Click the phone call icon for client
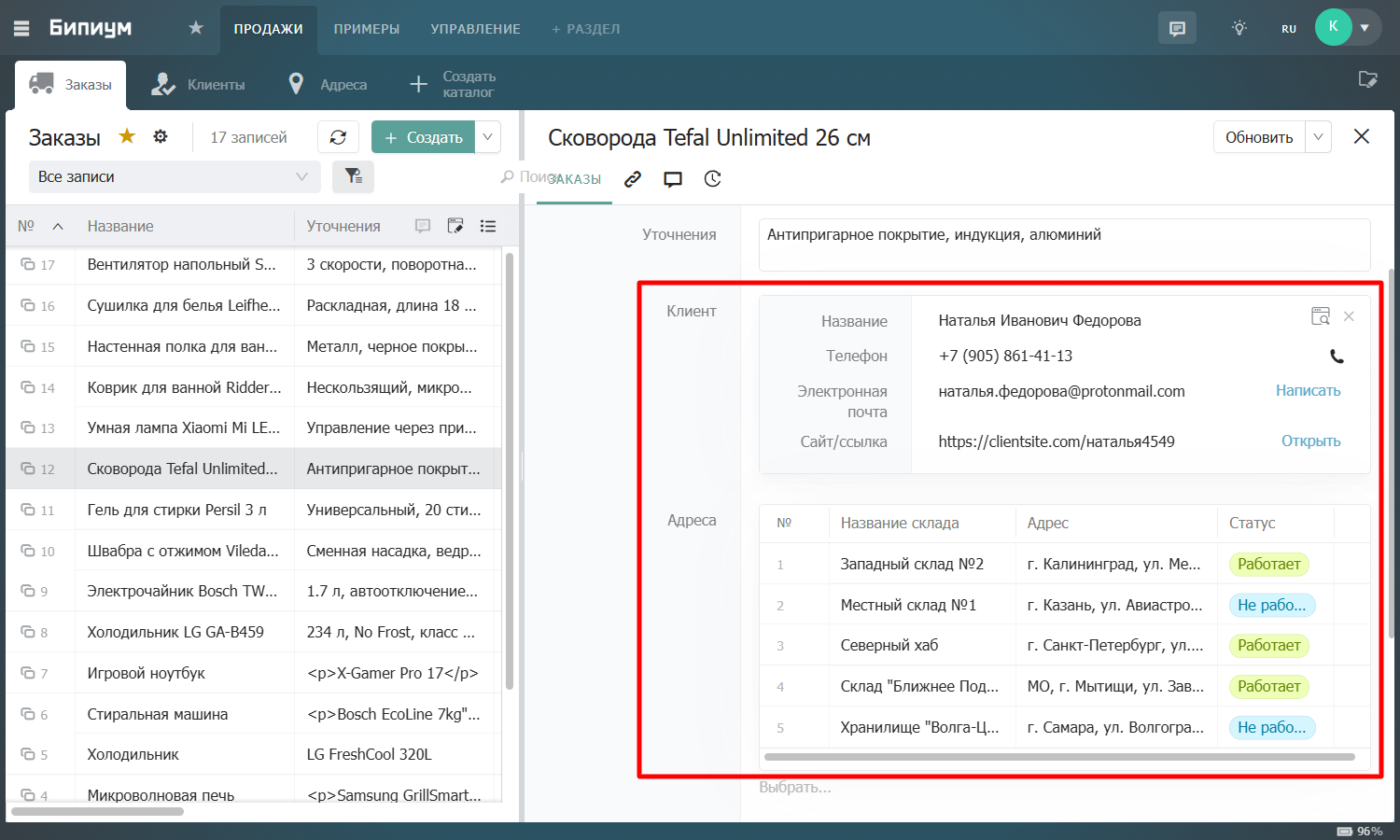Screen dimensions: 1400x840 click(1337, 356)
